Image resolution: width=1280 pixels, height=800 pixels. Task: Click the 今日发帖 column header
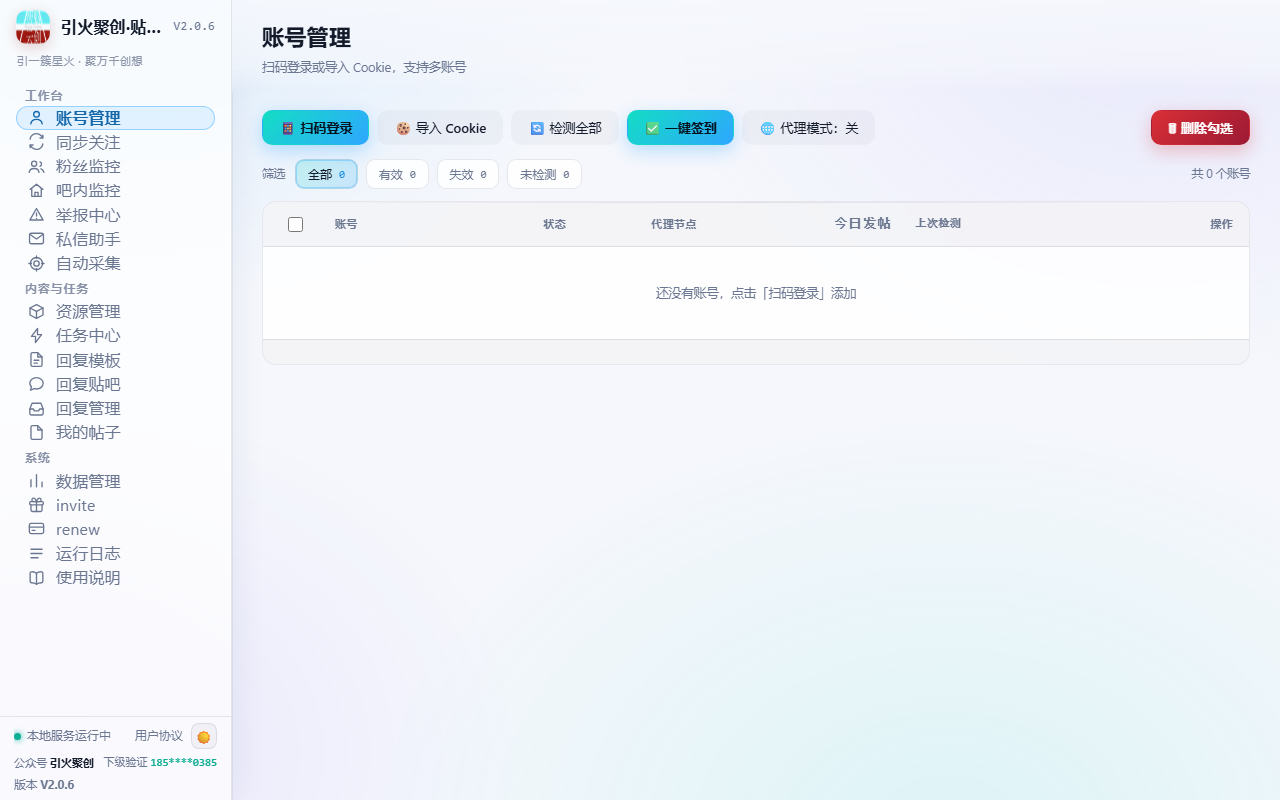point(863,224)
